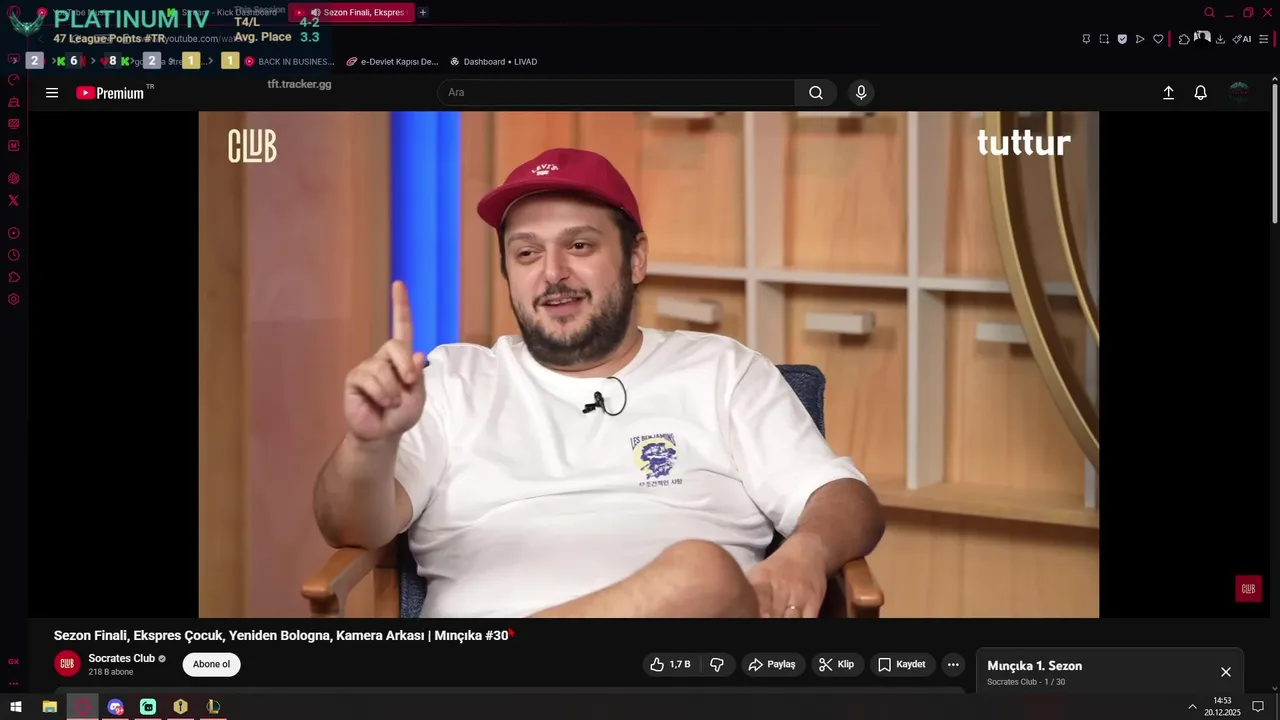Dislike the video with thumbs down
1280x720 pixels.
click(717, 664)
